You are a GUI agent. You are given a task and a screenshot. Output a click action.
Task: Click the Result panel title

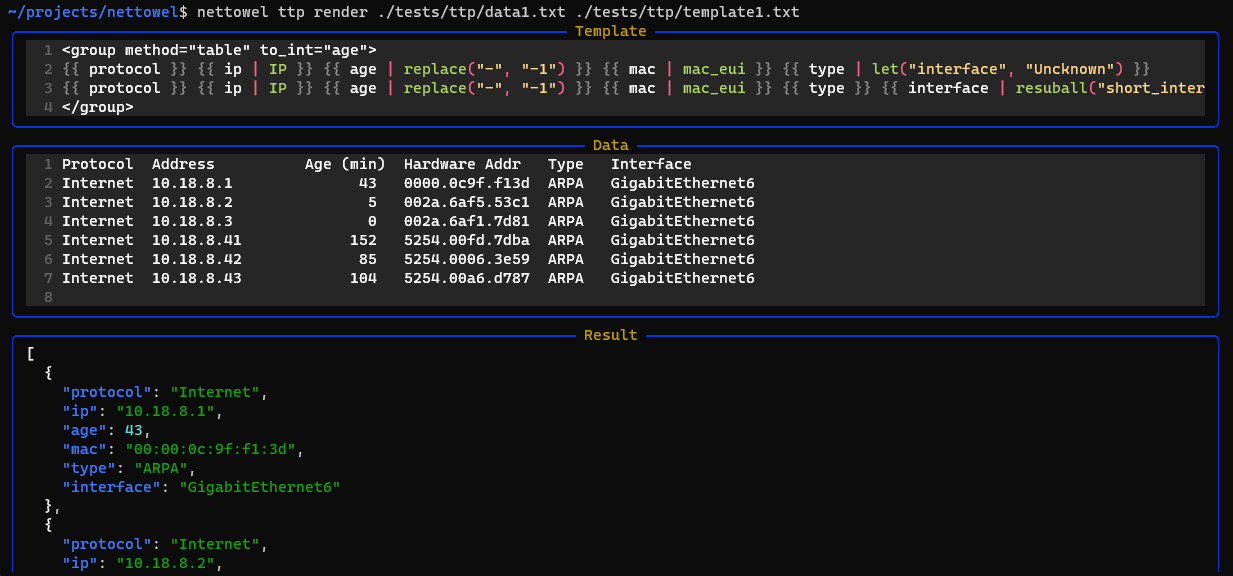point(610,334)
